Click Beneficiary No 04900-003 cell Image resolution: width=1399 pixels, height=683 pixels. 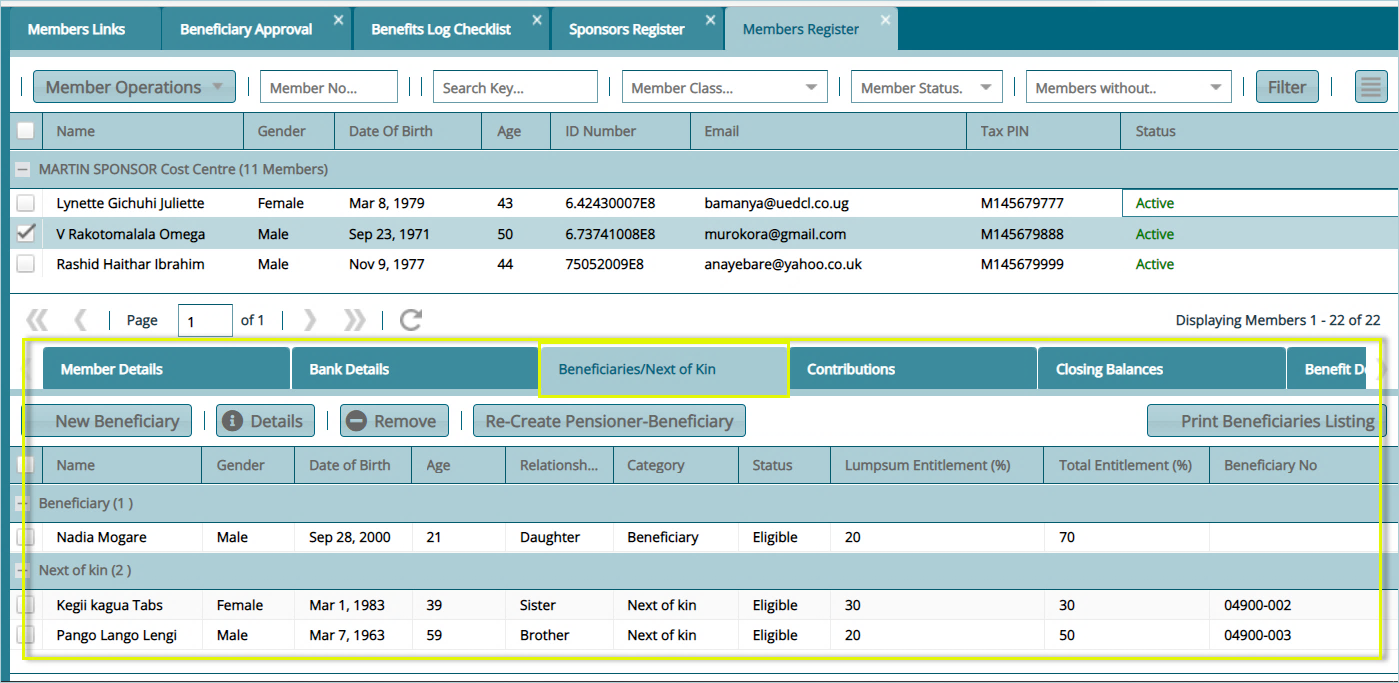click(x=1257, y=635)
